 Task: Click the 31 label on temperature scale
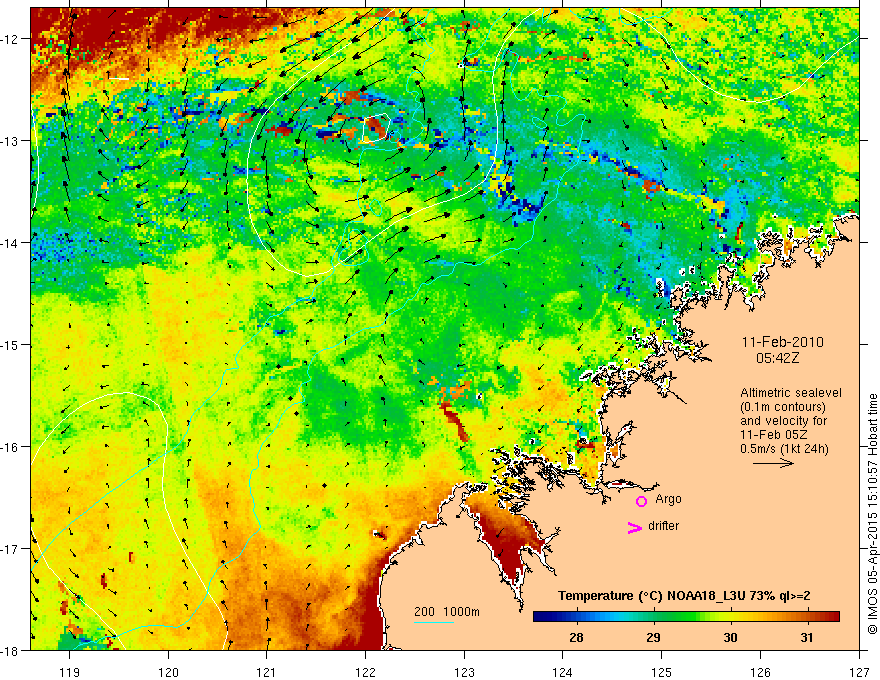coord(806,637)
